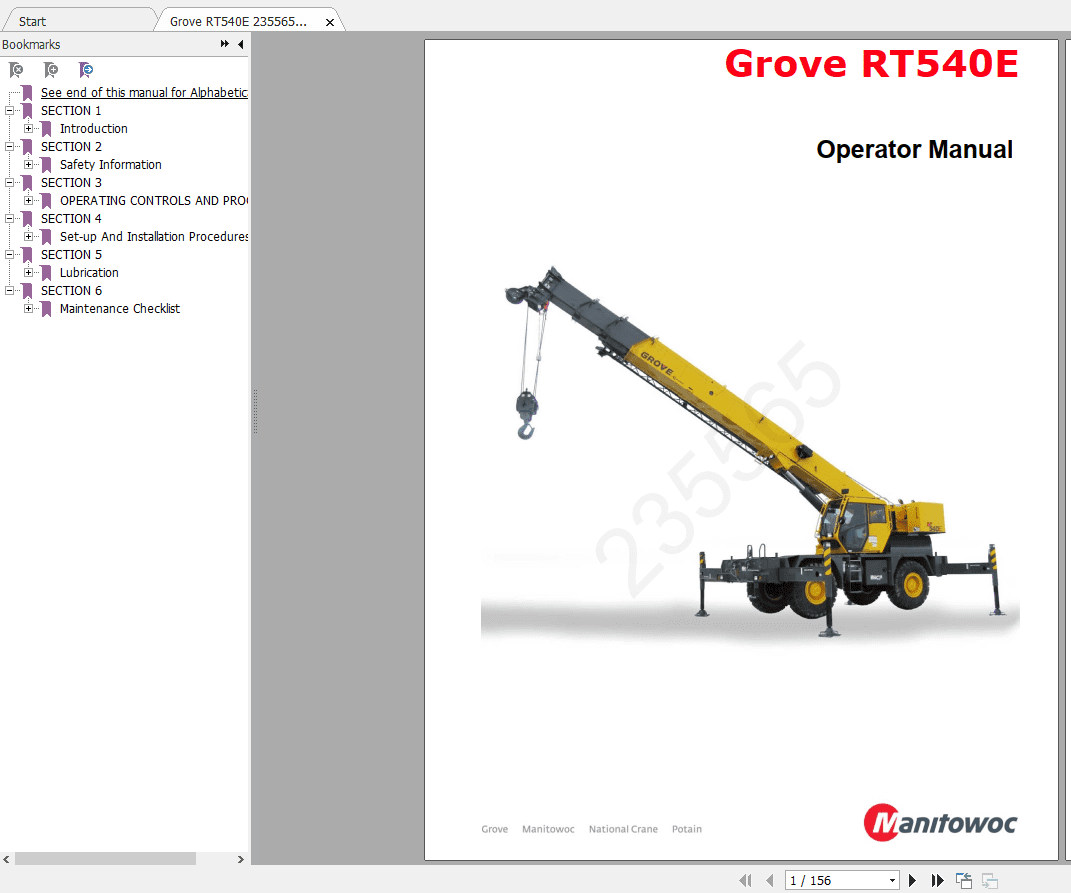Go forward to the next view

click(988, 880)
